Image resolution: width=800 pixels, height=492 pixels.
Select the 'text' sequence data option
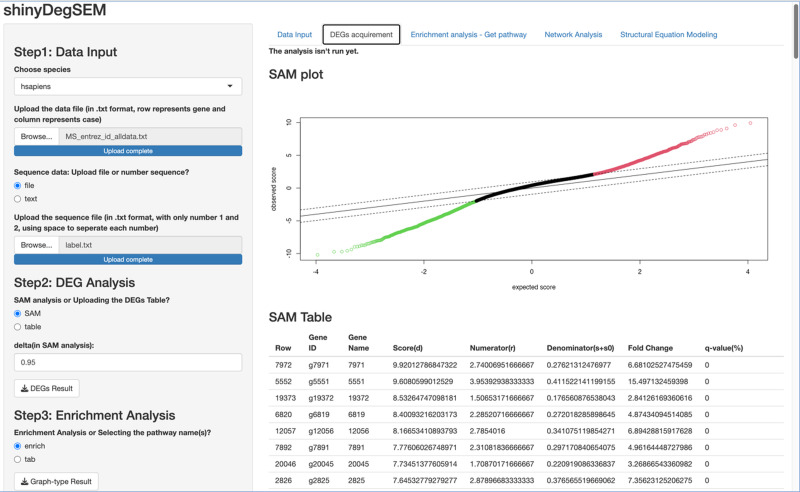pyautogui.click(x=17, y=199)
